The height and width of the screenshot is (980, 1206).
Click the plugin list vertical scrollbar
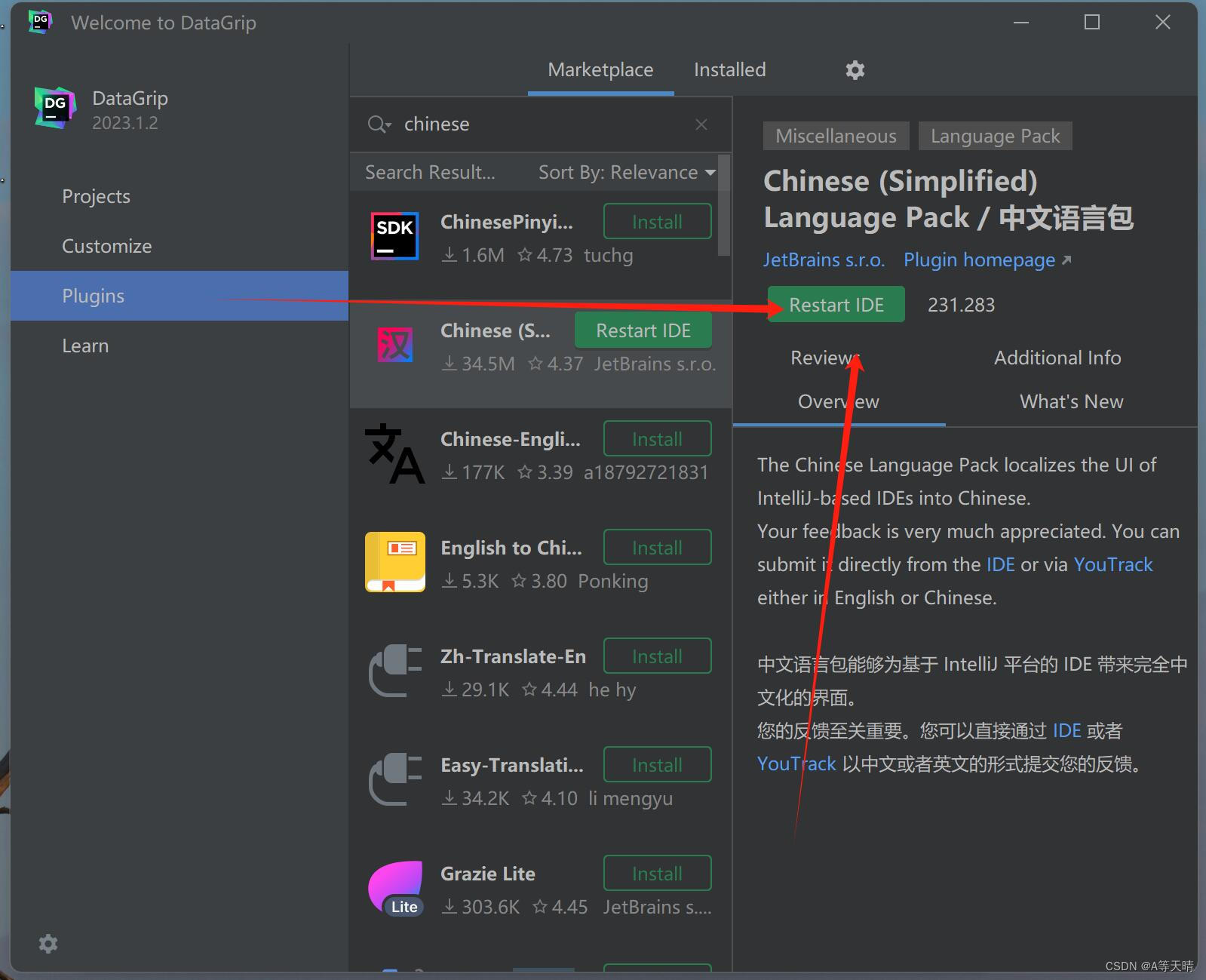tap(723, 205)
